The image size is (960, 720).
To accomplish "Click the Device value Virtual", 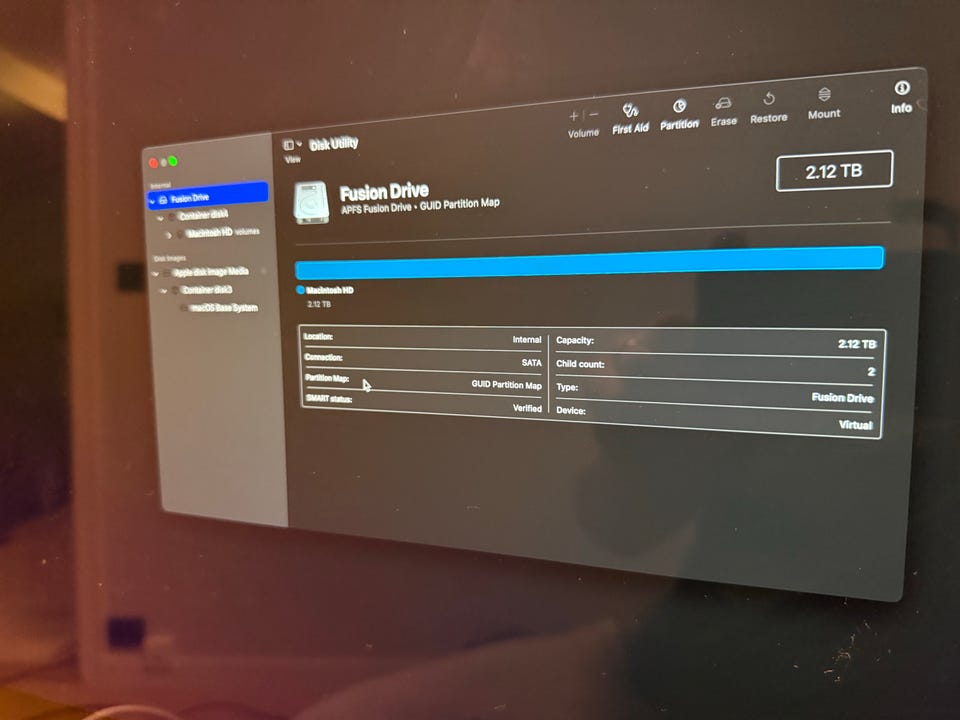I will [855, 424].
